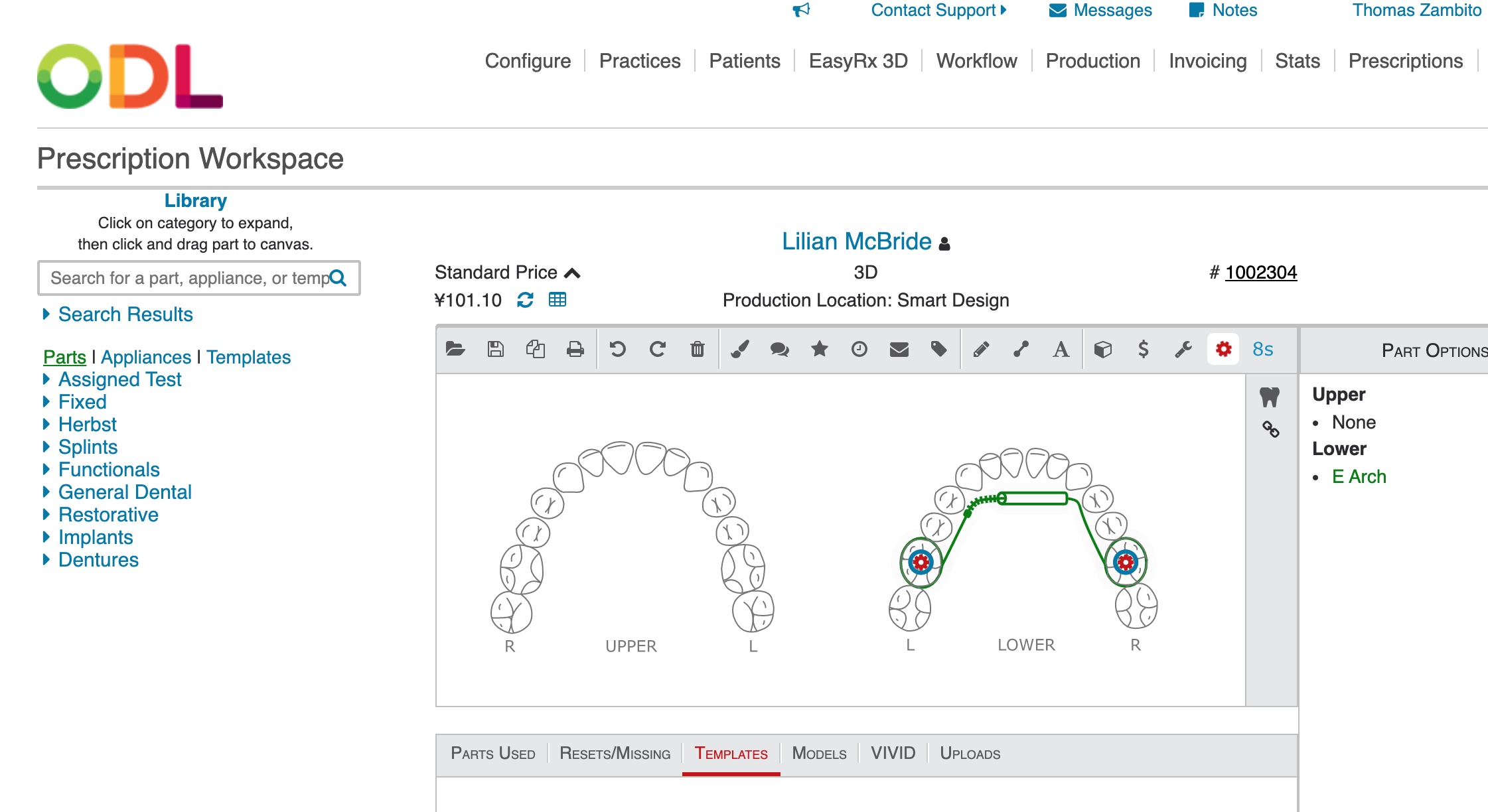The height and width of the screenshot is (812, 1488).
Task: Click the paintbrush tool icon
Action: pyautogui.click(x=739, y=349)
